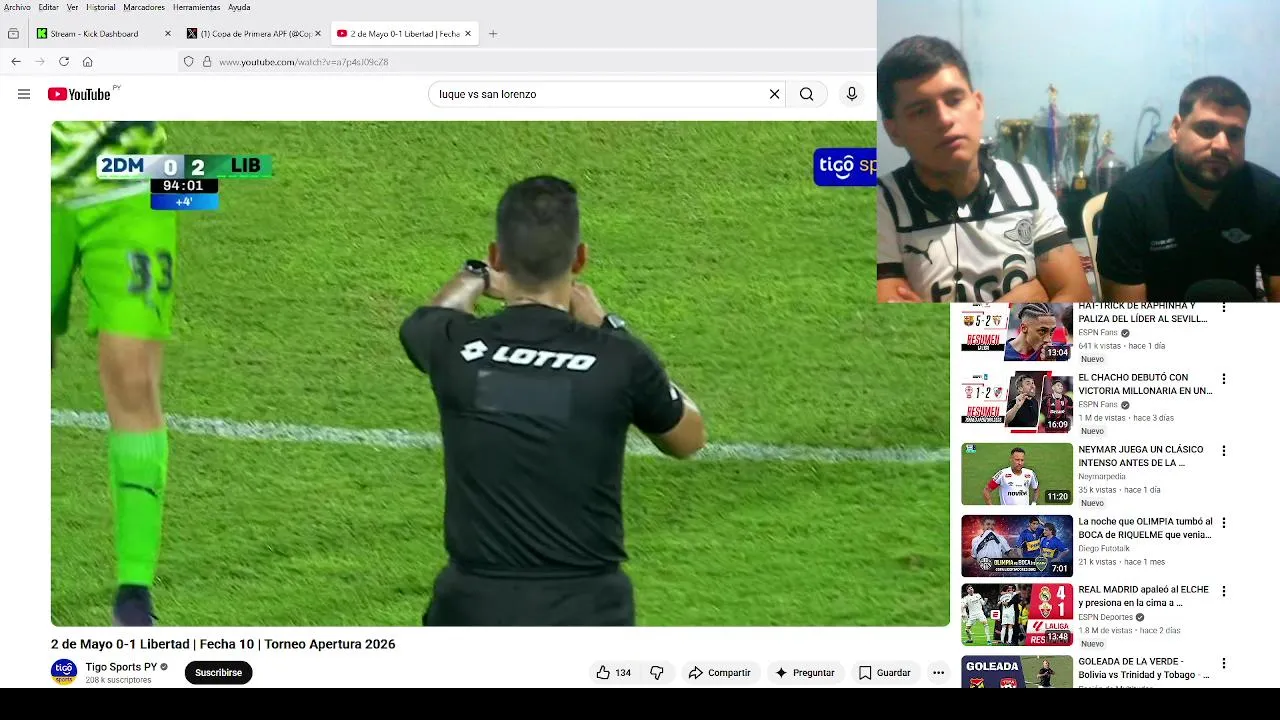Open Olimpia tumbó al Boca thumbnail
The height and width of the screenshot is (720, 1280).
[x=1017, y=546]
